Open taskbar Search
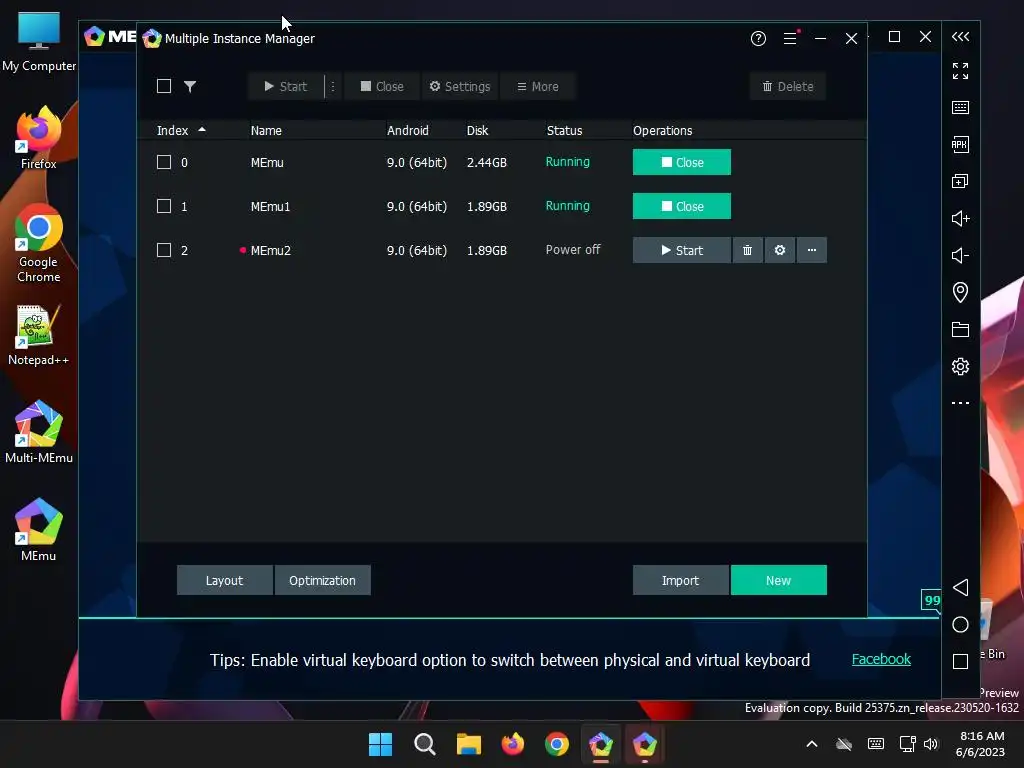This screenshot has height=768, width=1024. 424,744
